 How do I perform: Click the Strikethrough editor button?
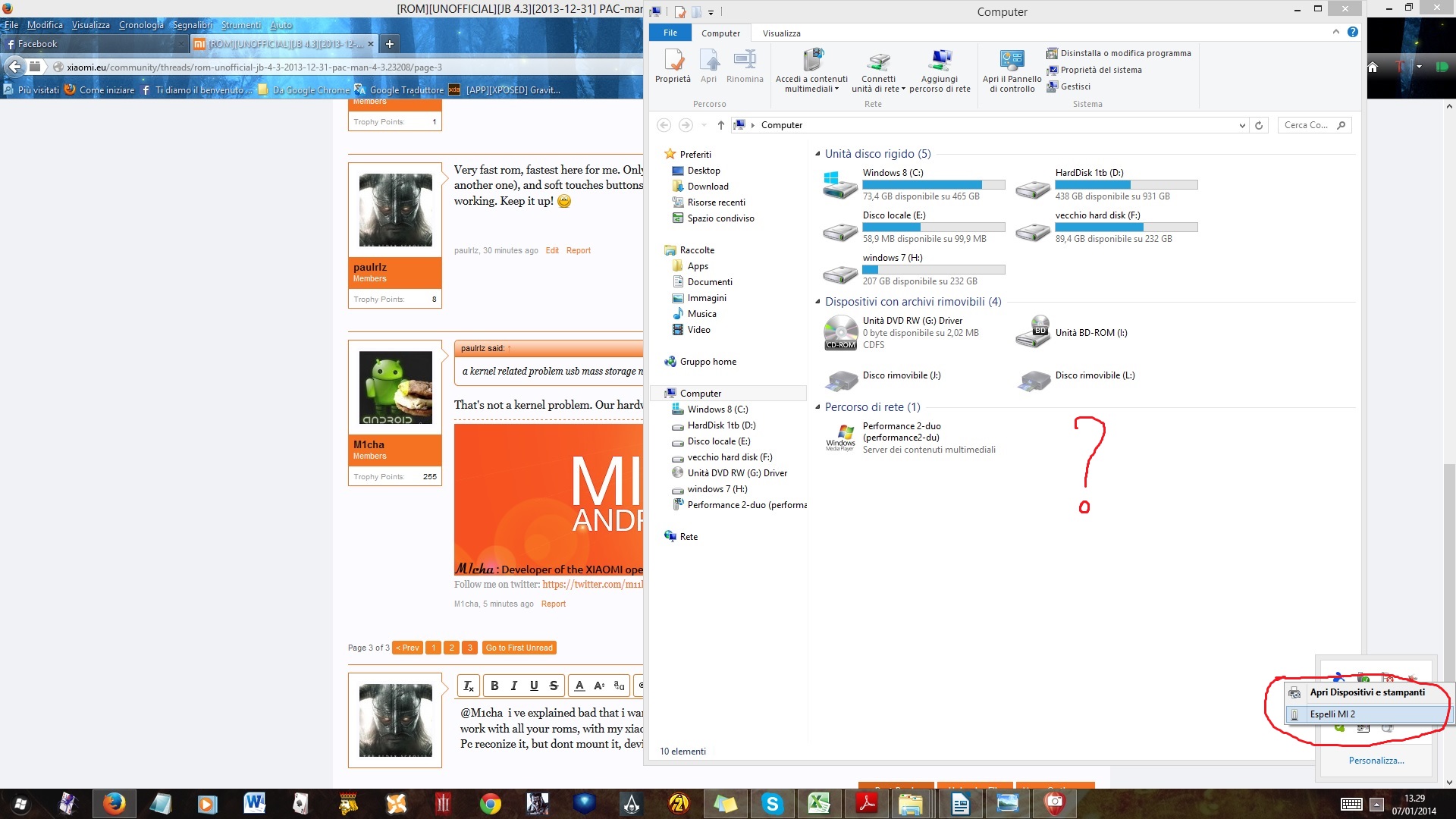coord(554,686)
